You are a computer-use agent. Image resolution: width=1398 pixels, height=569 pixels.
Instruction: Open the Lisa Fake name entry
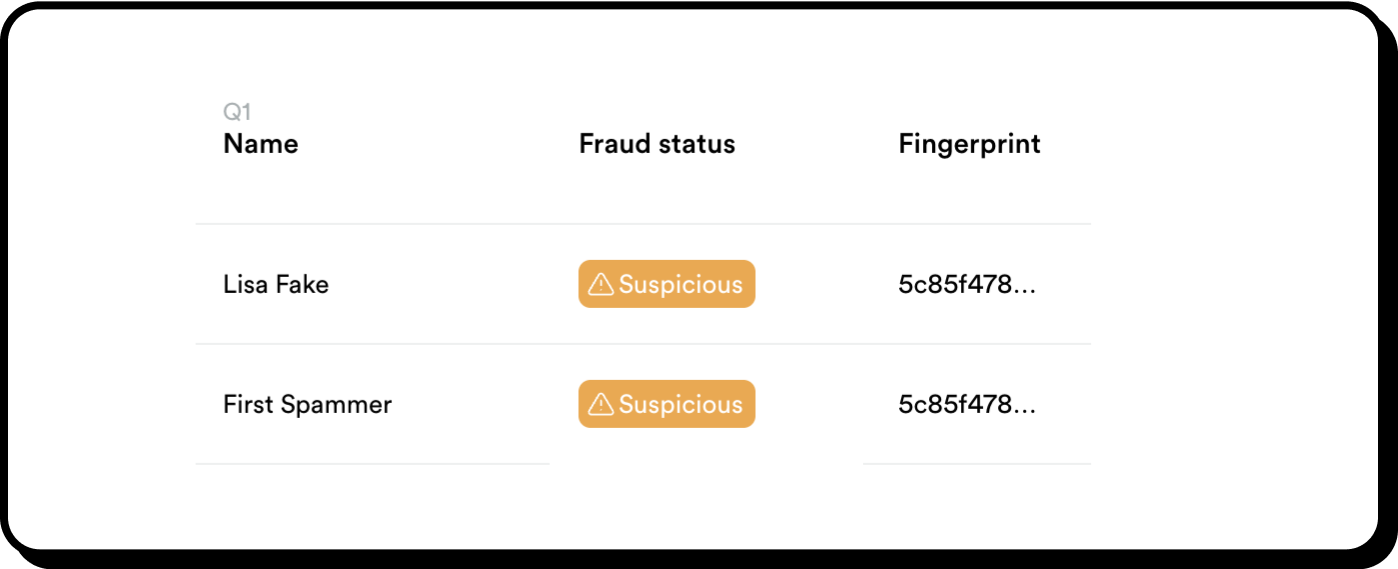276,285
